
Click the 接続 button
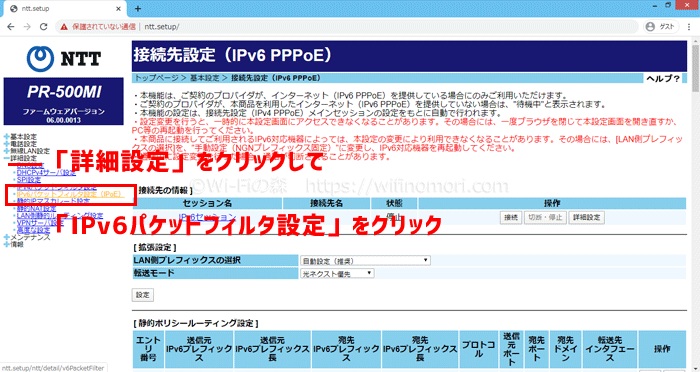pos(511,218)
